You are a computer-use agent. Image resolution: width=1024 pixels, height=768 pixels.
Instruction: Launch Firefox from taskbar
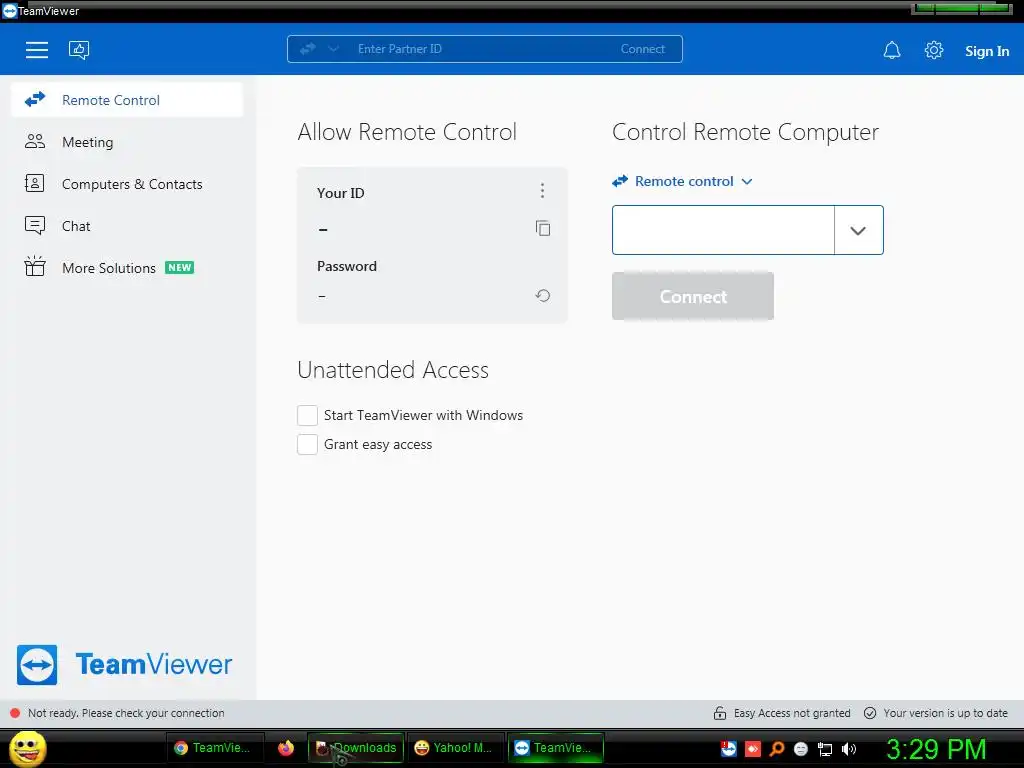point(285,748)
